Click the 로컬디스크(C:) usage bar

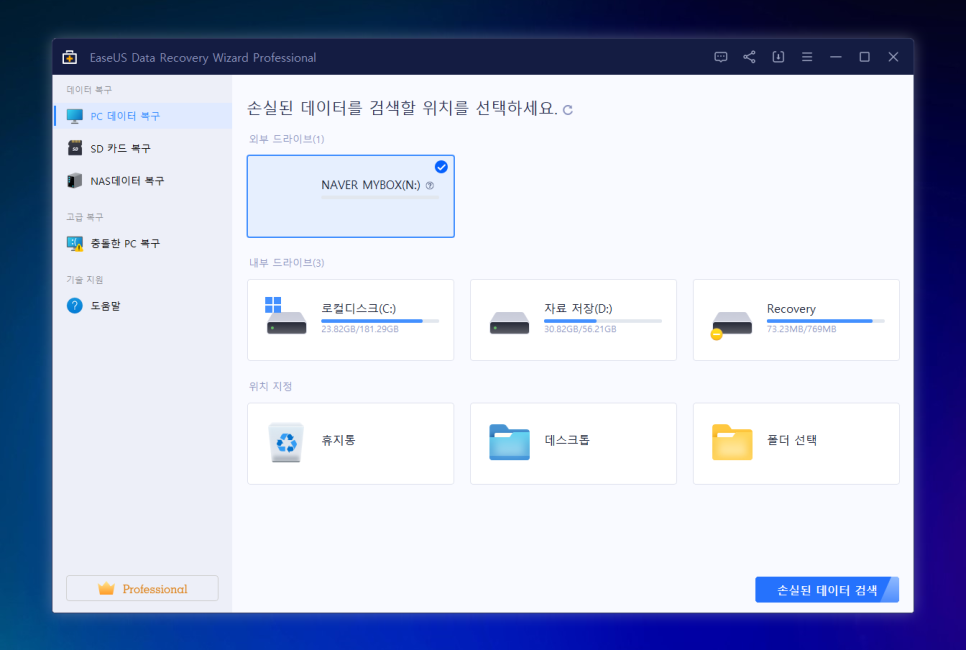pos(380,321)
